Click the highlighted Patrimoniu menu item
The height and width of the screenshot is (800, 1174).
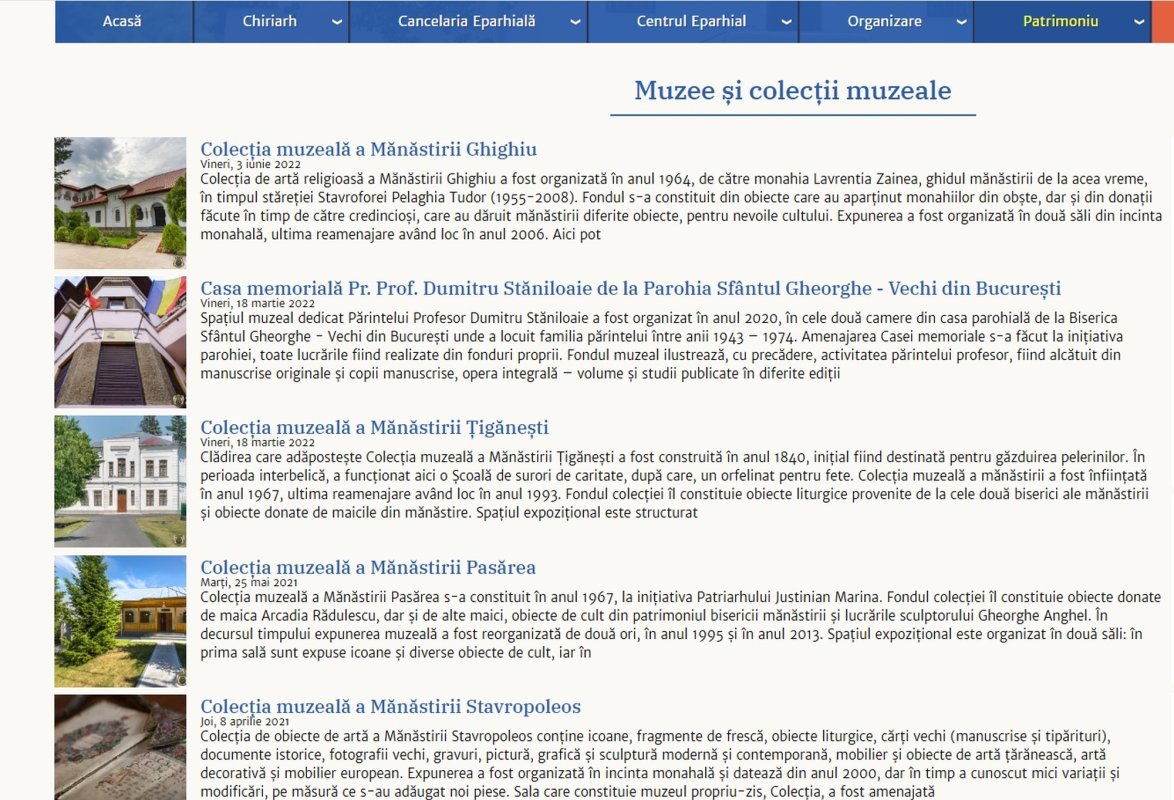point(1060,21)
